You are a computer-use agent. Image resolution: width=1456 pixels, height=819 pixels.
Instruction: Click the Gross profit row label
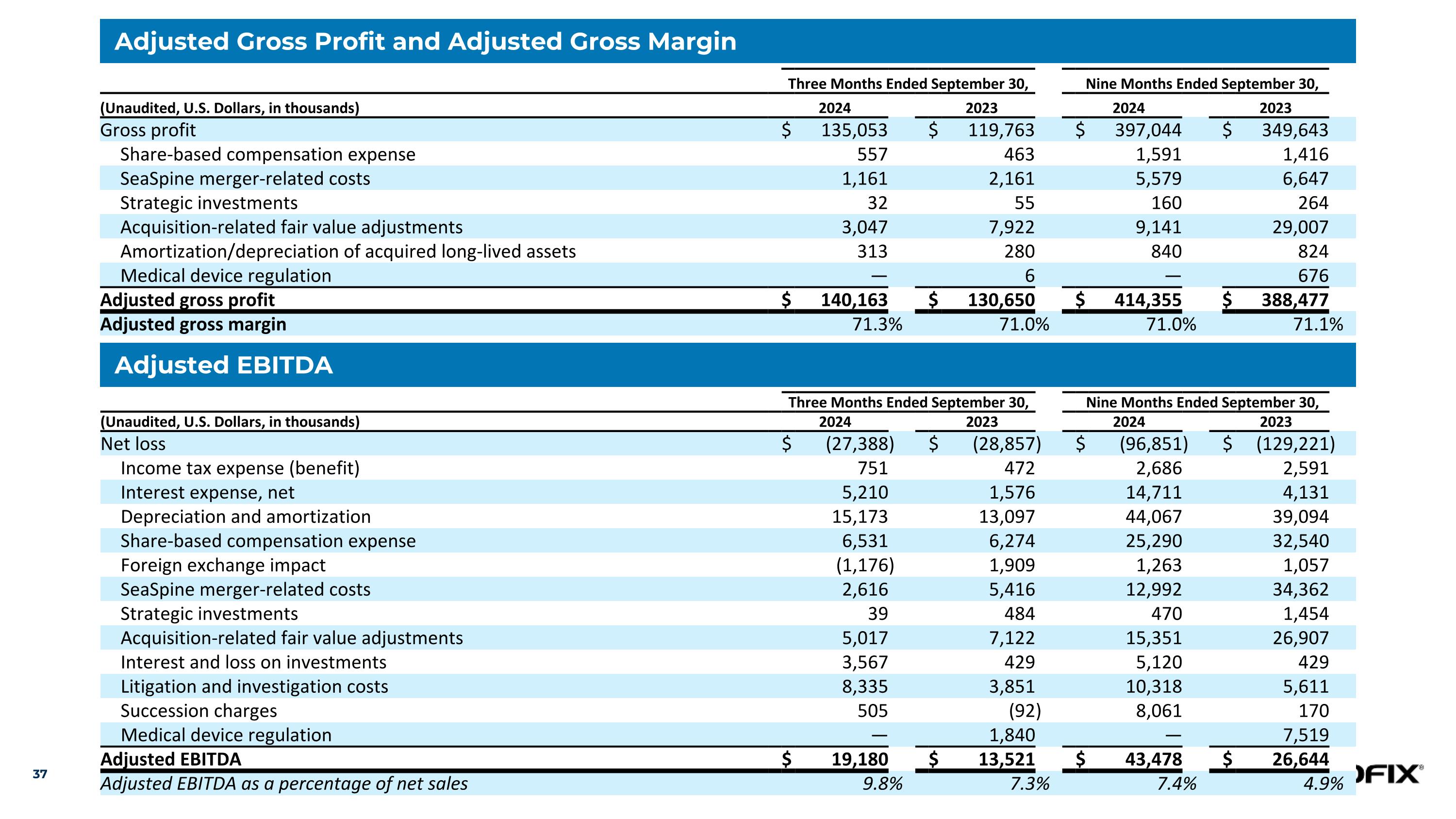[x=148, y=130]
